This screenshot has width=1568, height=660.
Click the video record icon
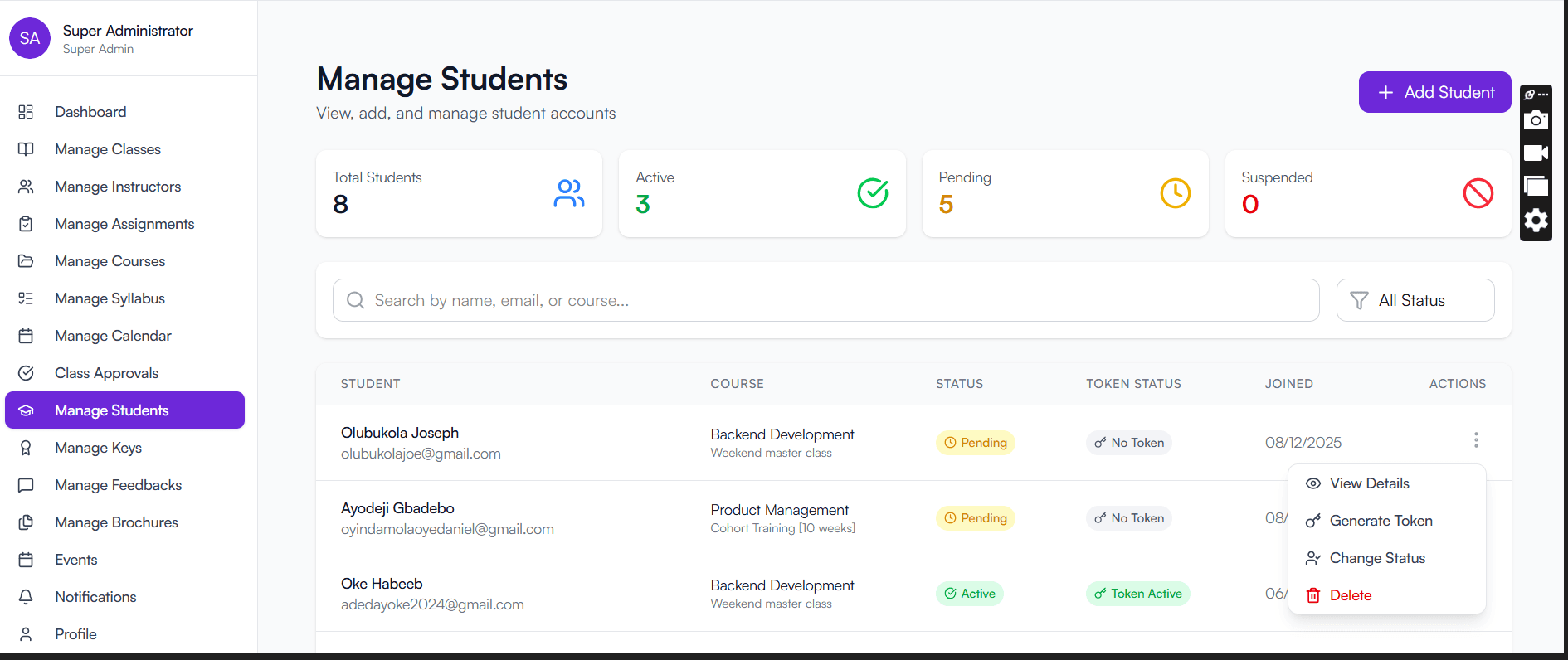(1536, 153)
